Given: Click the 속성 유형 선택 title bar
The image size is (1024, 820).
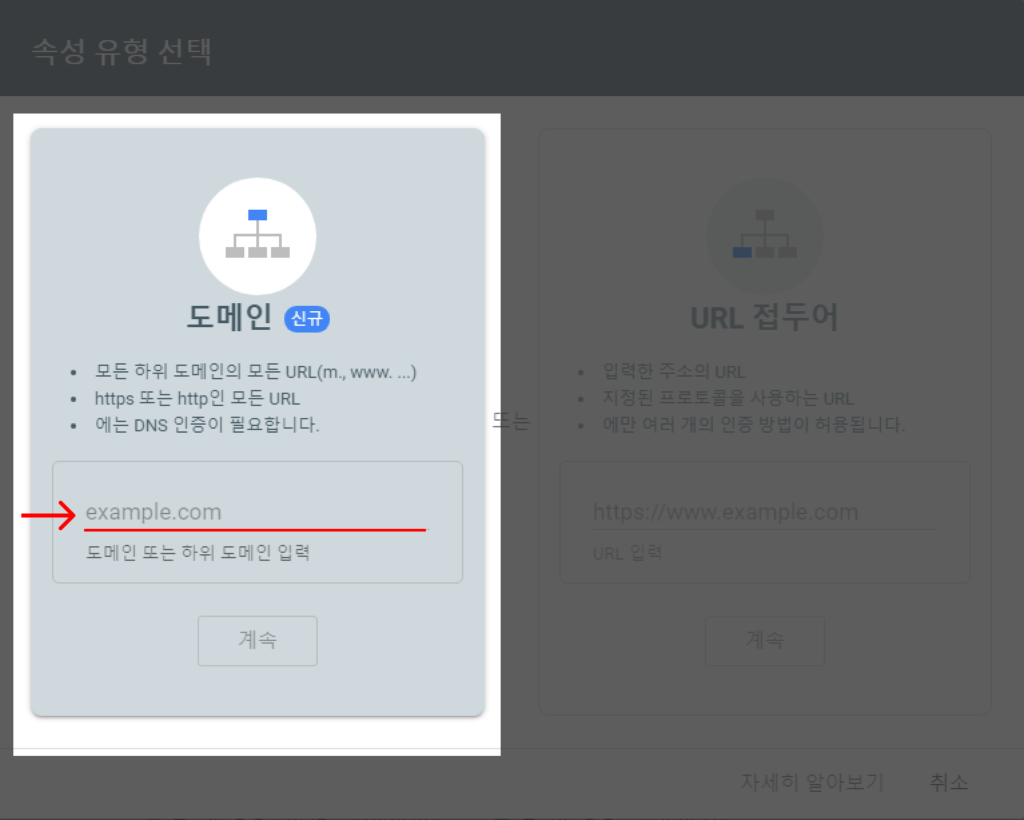Looking at the screenshot, I should tap(120, 48).
